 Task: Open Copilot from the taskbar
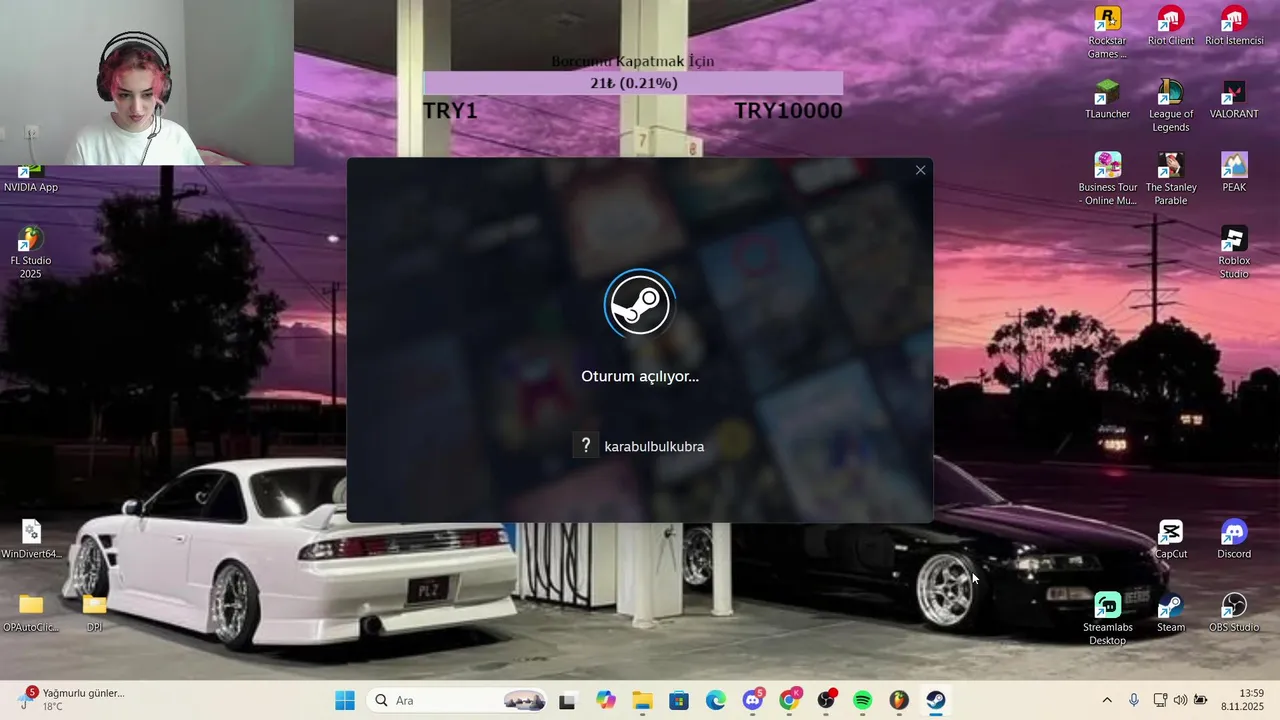[606, 700]
